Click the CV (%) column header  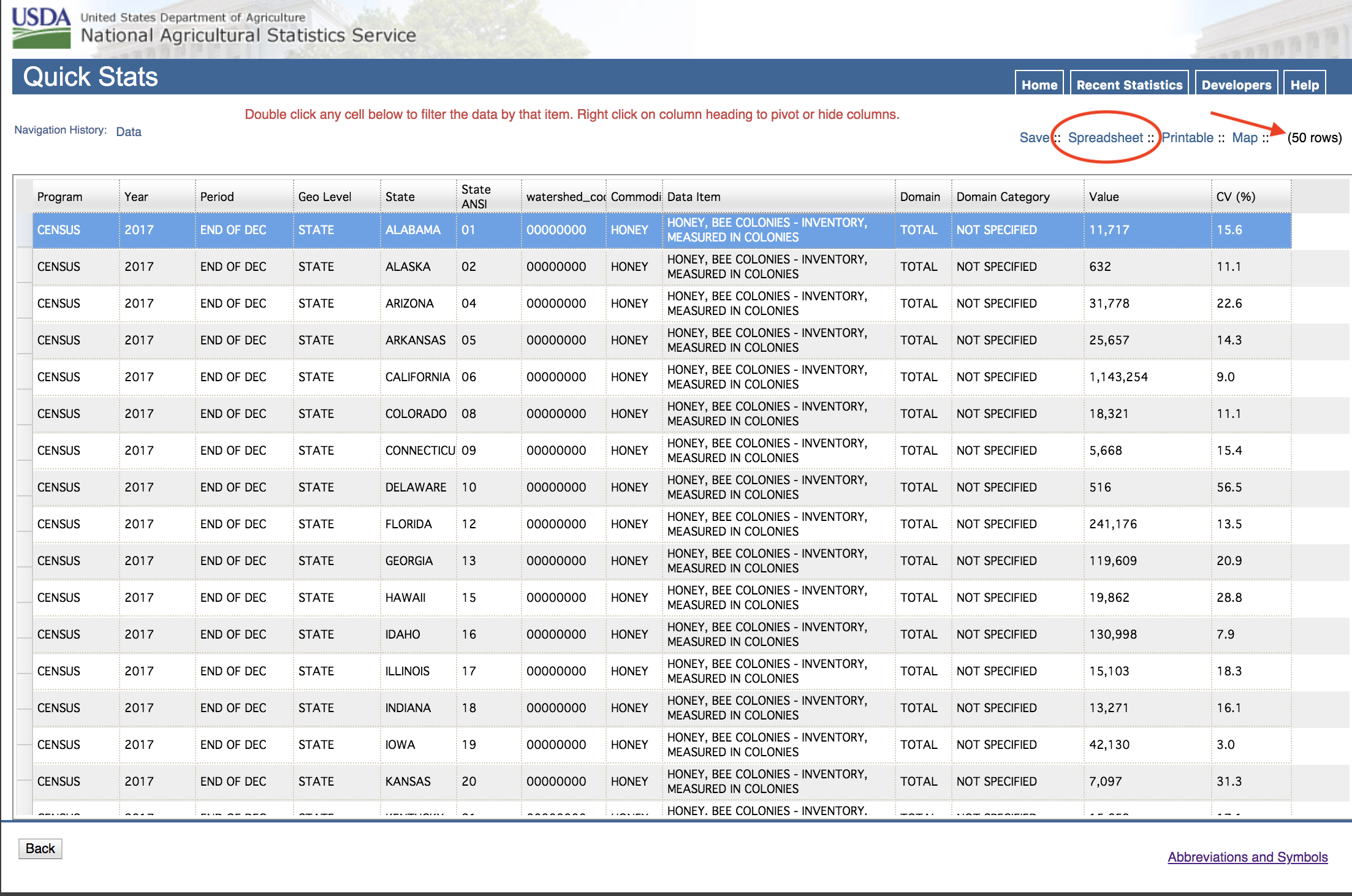click(x=1236, y=197)
